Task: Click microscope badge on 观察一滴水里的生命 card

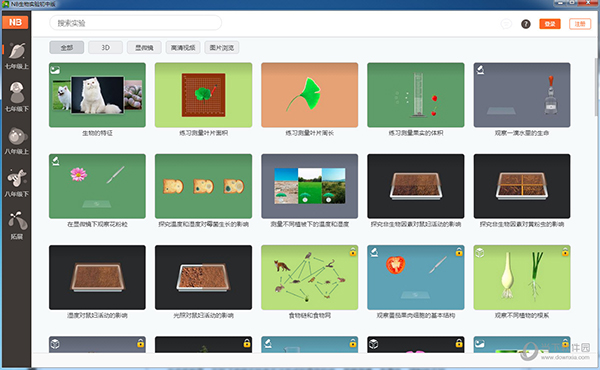Action: tap(480, 70)
